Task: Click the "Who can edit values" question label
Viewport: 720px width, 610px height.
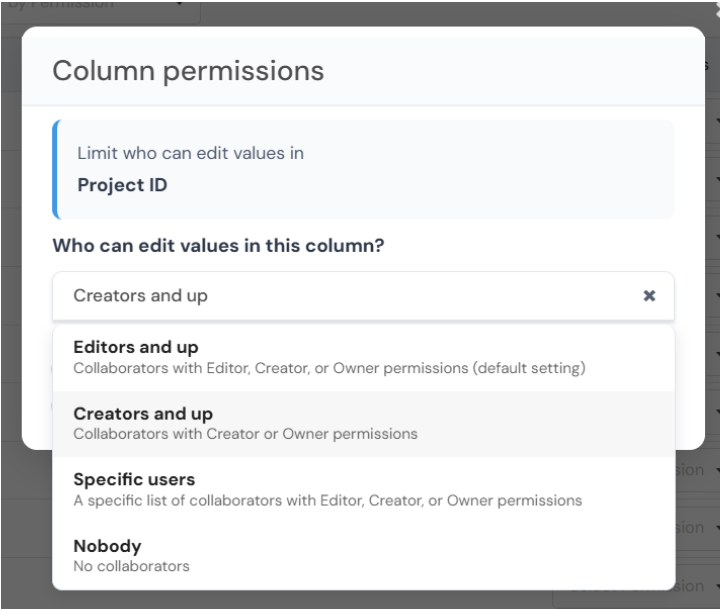Action: 218,245
